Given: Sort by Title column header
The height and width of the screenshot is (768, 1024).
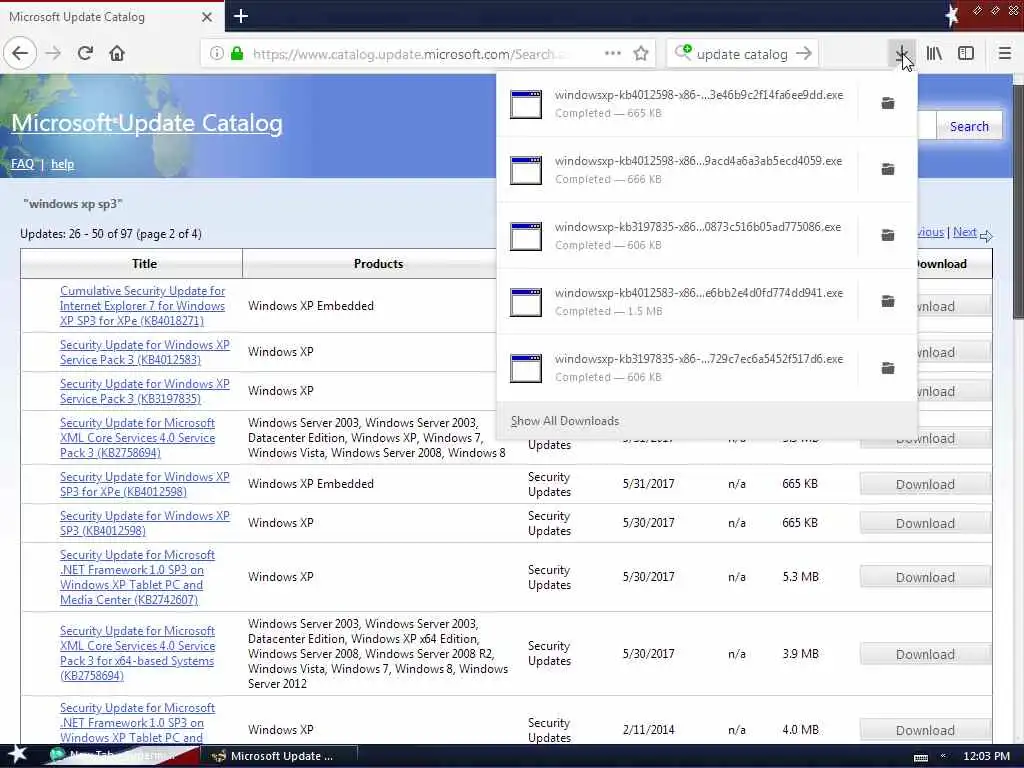Looking at the screenshot, I should (x=144, y=264).
